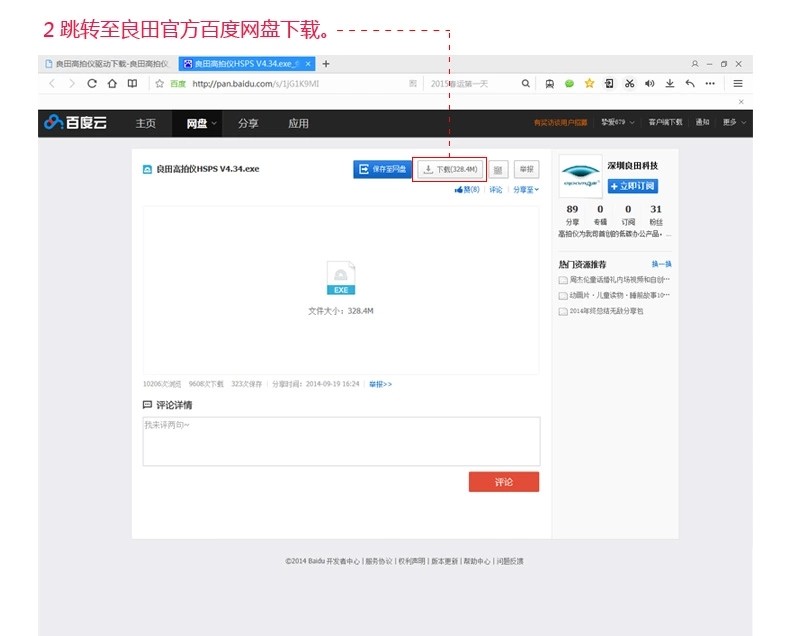This screenshot has width=790, height=636.
Task: Bookmark page with star outline icon
Action: 160,84
